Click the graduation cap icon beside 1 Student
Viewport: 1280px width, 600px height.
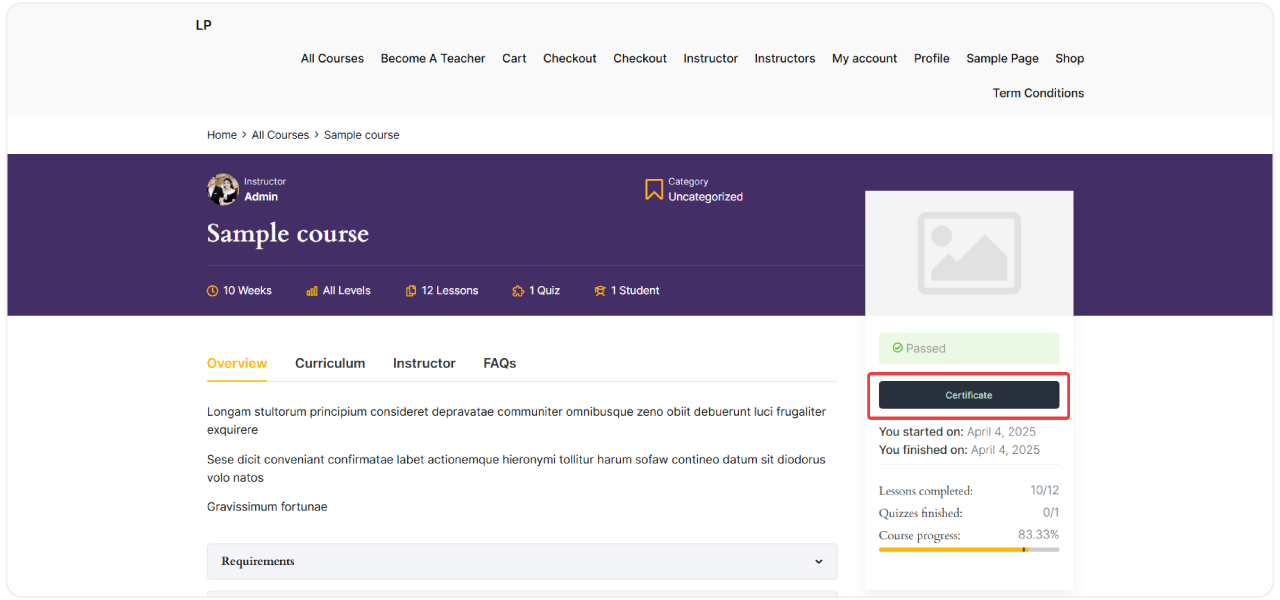coord(600,291)
